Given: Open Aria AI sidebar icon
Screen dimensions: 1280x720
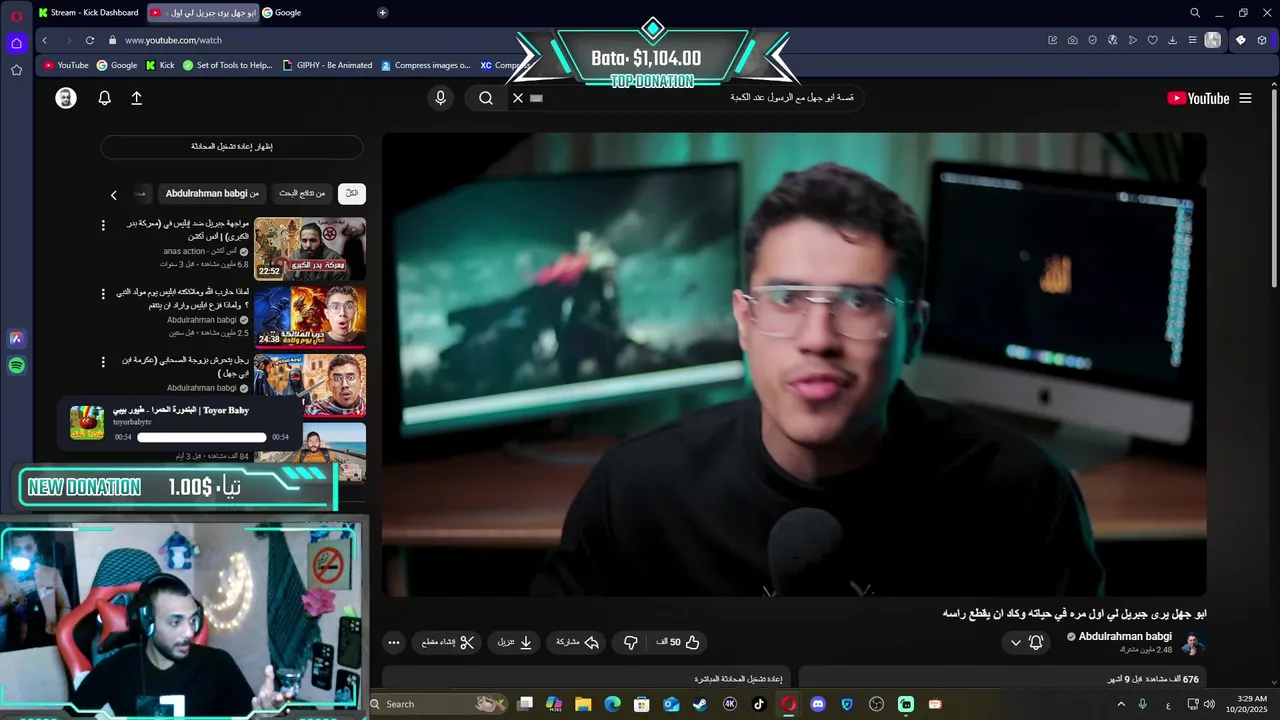Looking at the screenshot, I should 16,339.
